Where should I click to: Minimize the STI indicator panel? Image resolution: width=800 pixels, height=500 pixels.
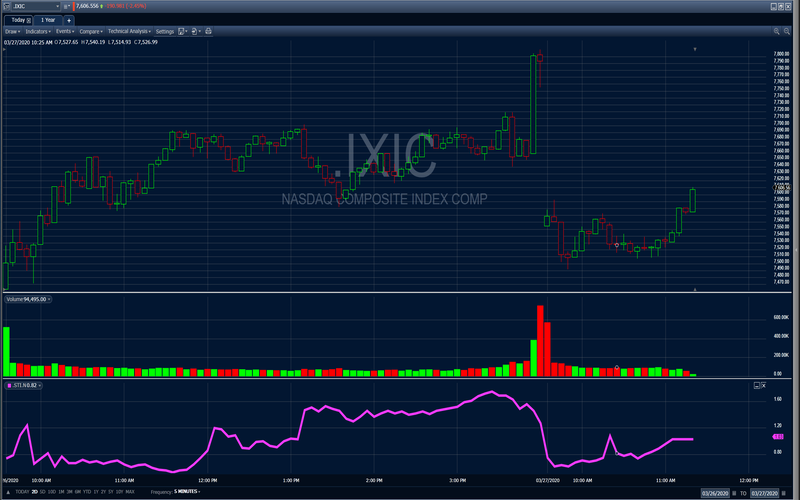tap(754, 383)
